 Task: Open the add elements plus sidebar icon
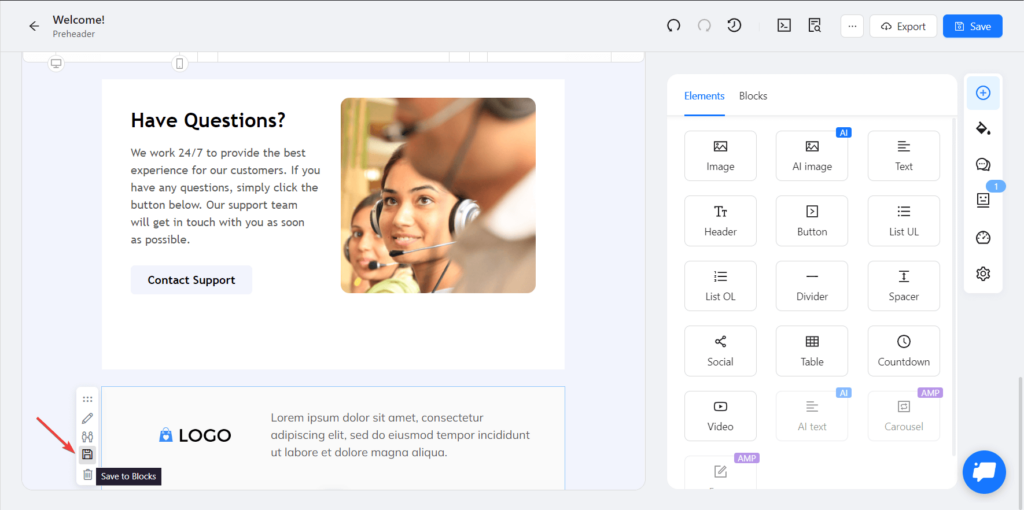(983, 93)
